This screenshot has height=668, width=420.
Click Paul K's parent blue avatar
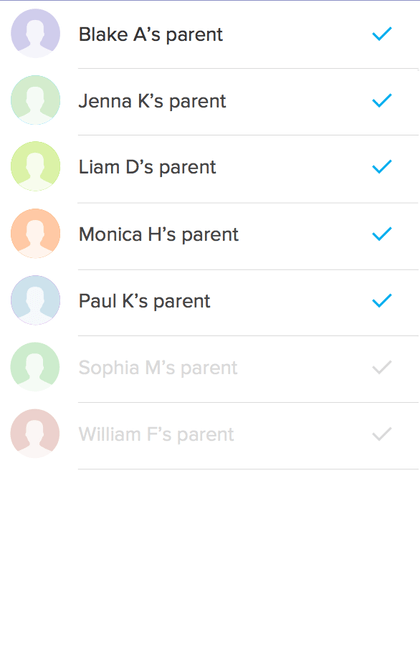click(x=35, y=300)
